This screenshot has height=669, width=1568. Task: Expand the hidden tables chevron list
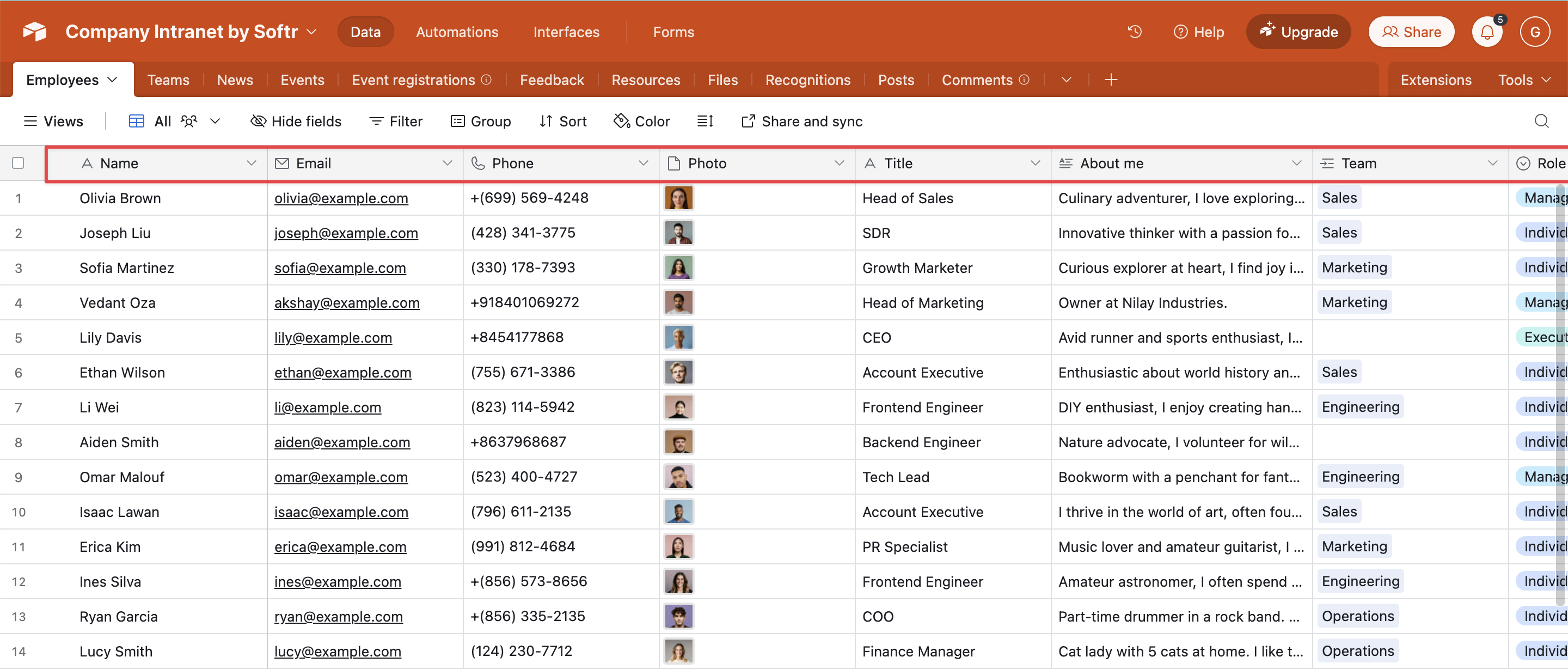(1066, 80)
